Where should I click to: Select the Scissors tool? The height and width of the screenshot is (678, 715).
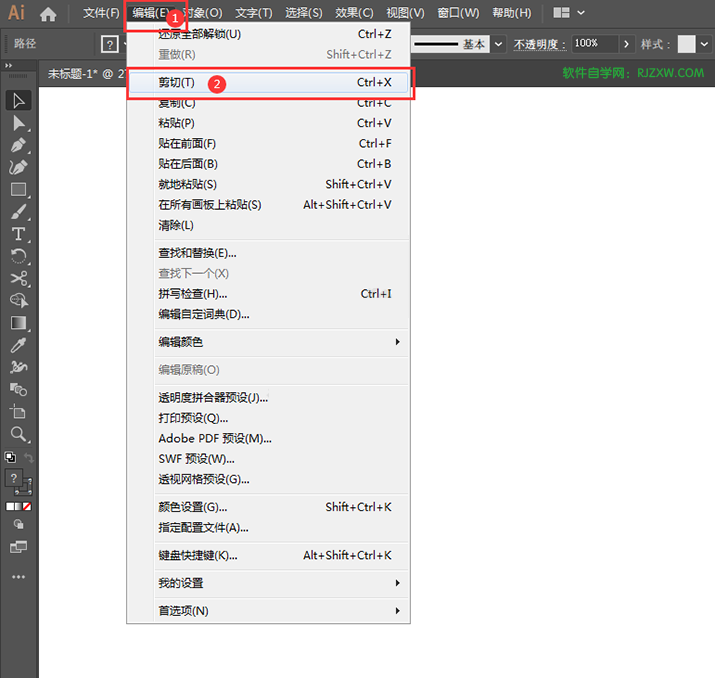18,279
